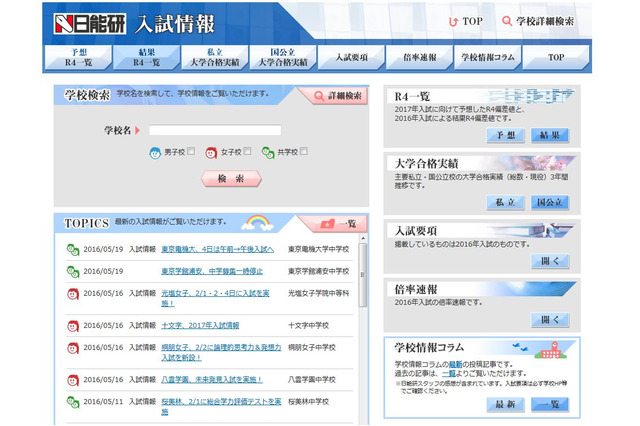The width and height of the screenshot is (640, 426).
Task: Click coed icon on 桜美林 topic row
Action: [x=73, y=402]
